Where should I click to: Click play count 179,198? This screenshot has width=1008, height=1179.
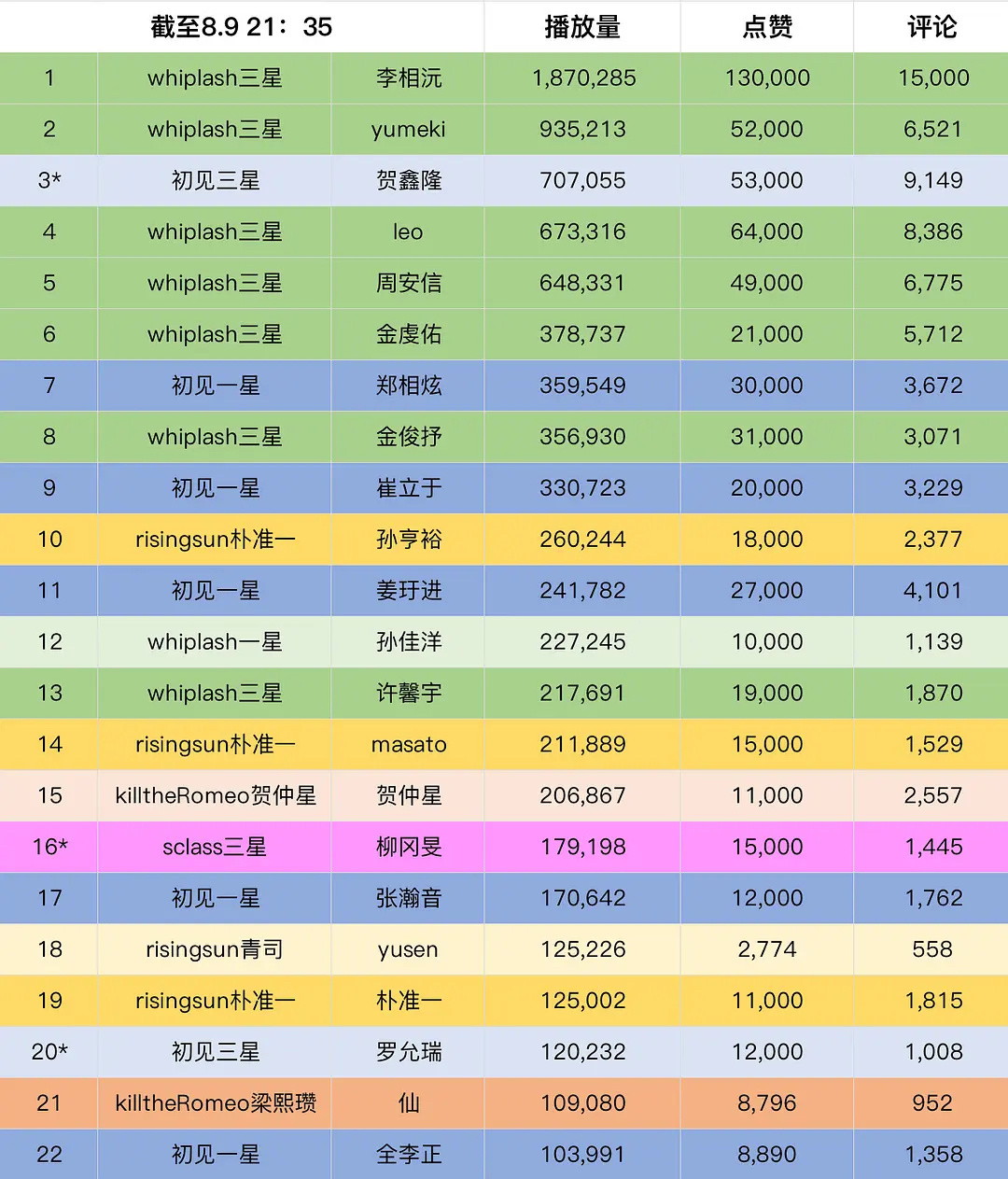pos(582,848)
